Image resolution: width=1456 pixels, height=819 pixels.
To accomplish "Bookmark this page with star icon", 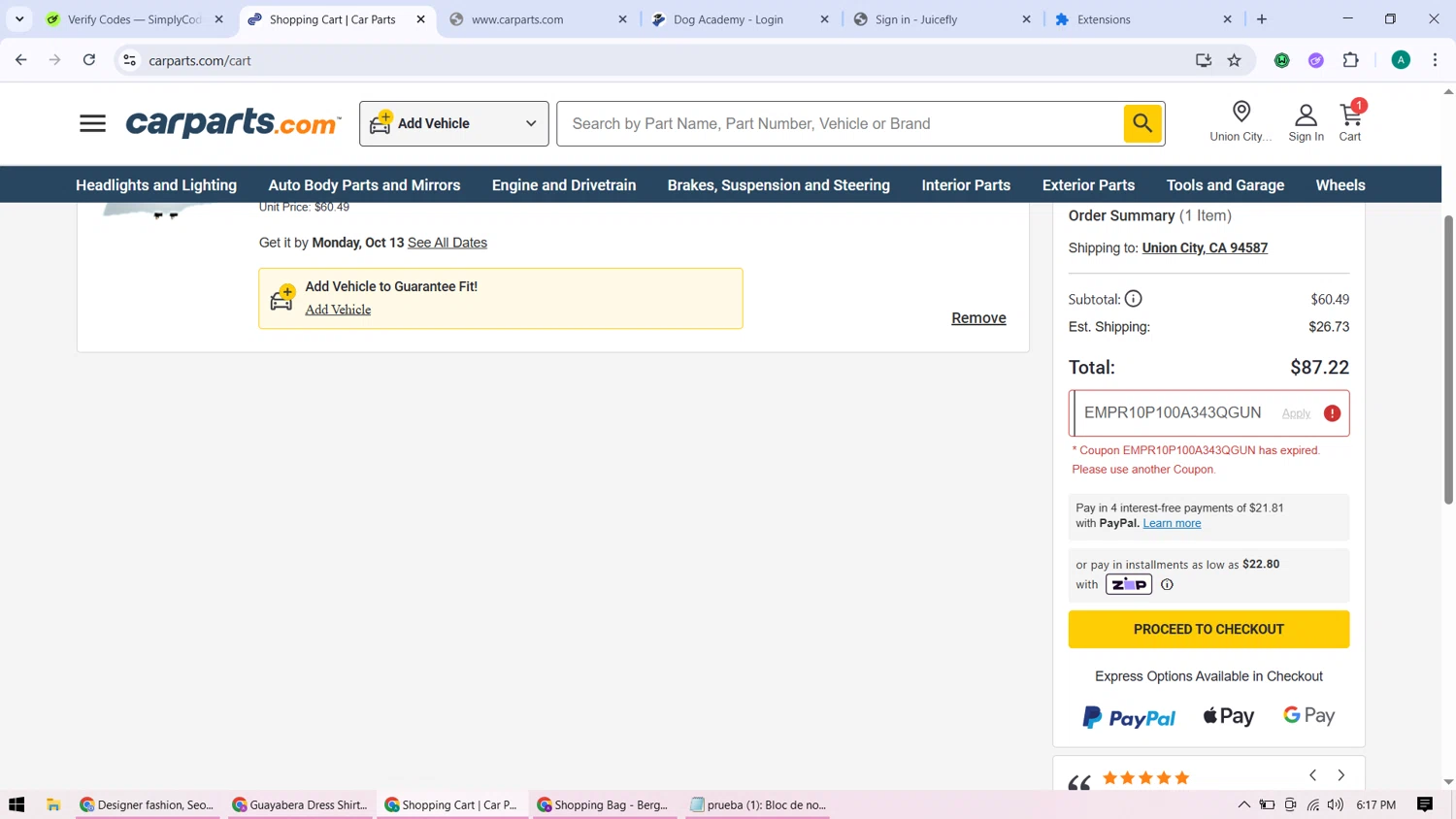I will coord(1235,60).
